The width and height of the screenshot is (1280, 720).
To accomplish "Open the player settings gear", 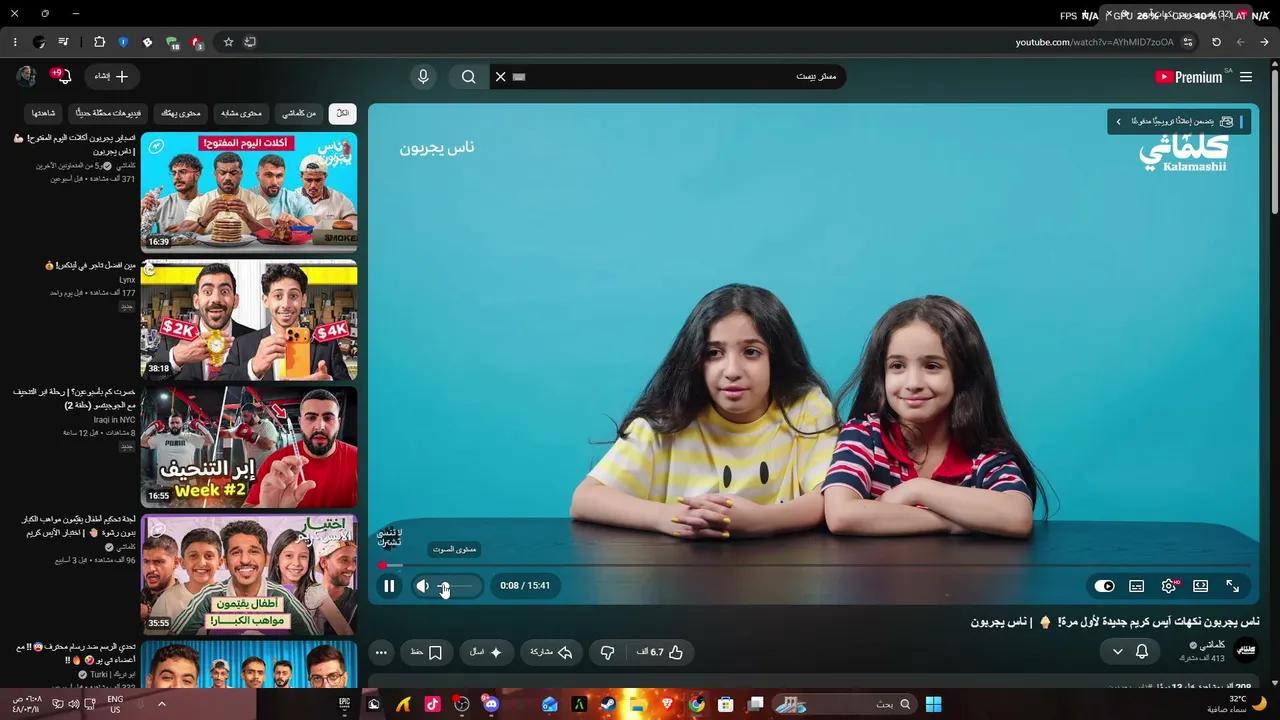I will (1169, 586).
